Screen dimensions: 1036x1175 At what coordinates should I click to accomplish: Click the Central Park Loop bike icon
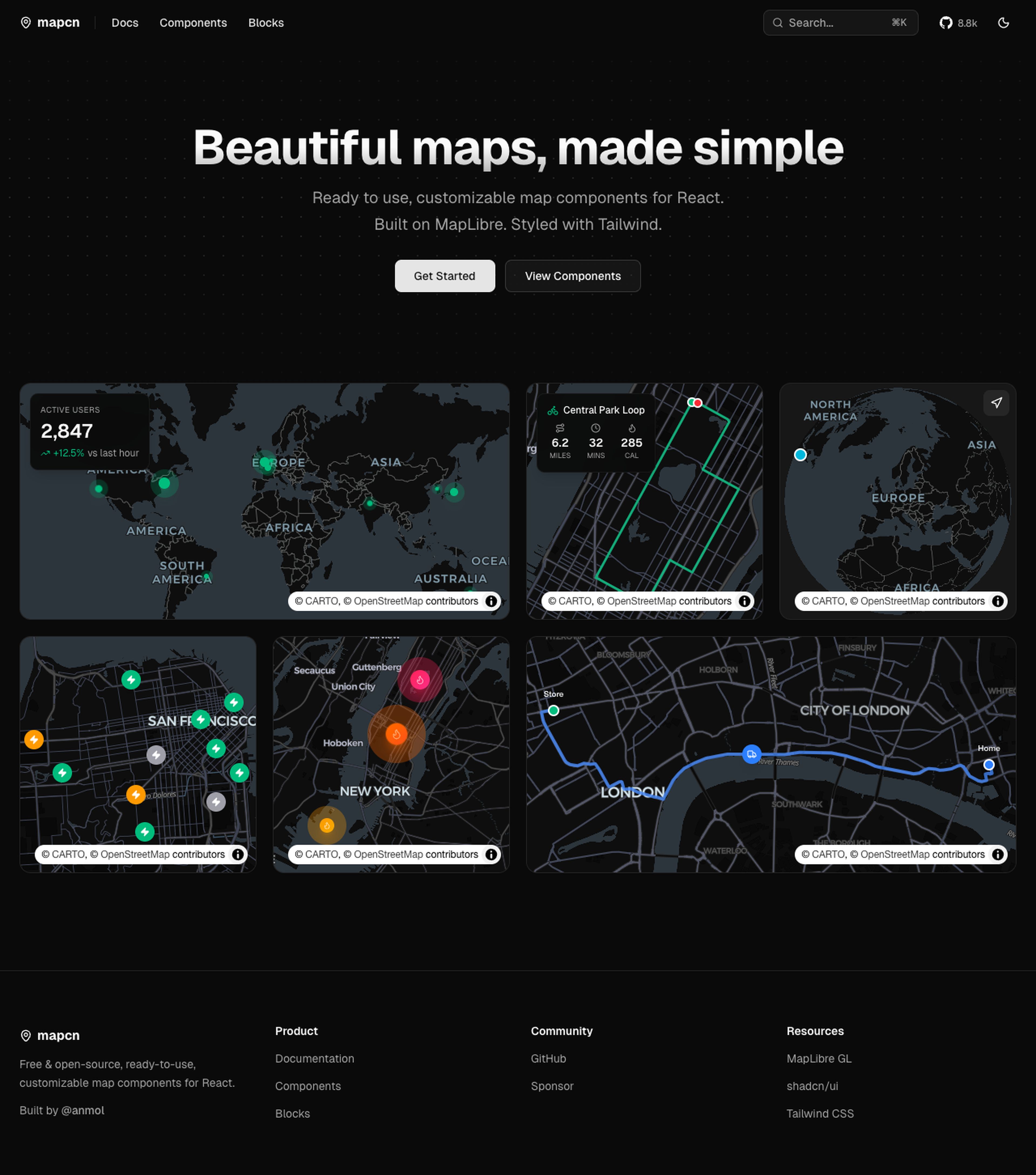tap(553, 411)
